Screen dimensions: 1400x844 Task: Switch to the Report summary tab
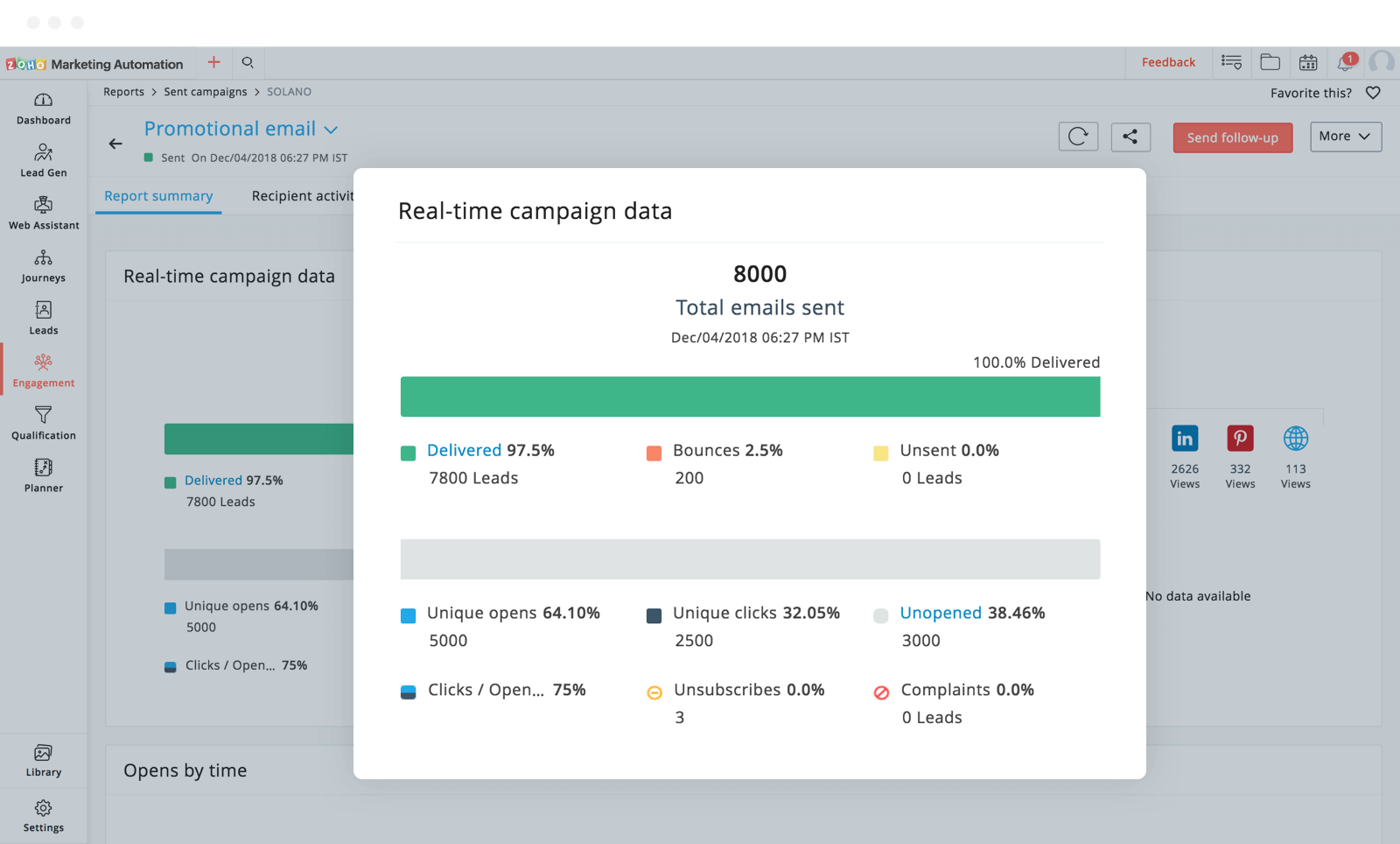tap(158, 196)
